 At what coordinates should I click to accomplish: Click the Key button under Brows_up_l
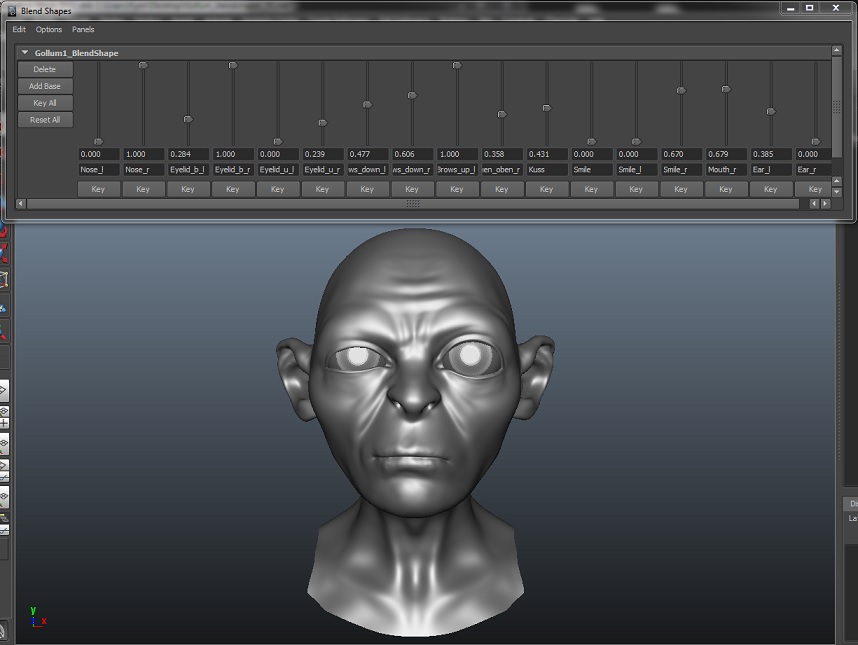point(457,189)
